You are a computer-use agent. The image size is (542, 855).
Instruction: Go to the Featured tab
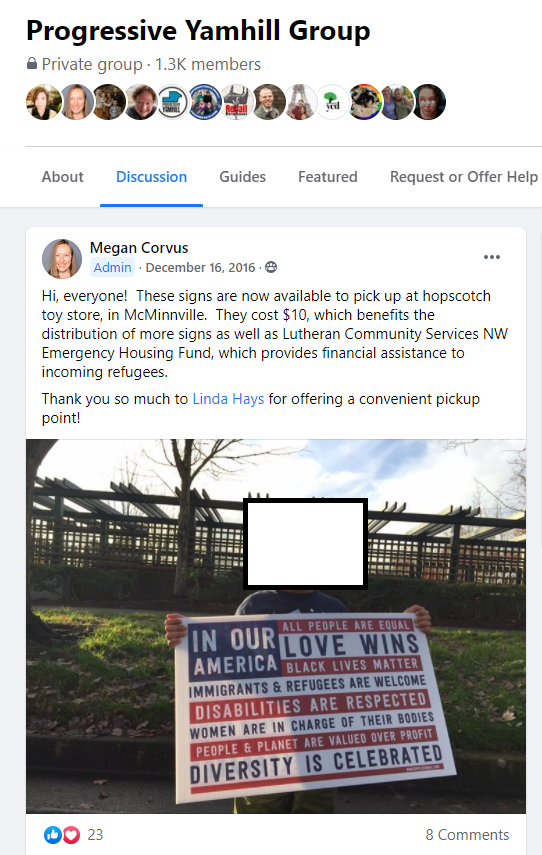coord(328,177)
